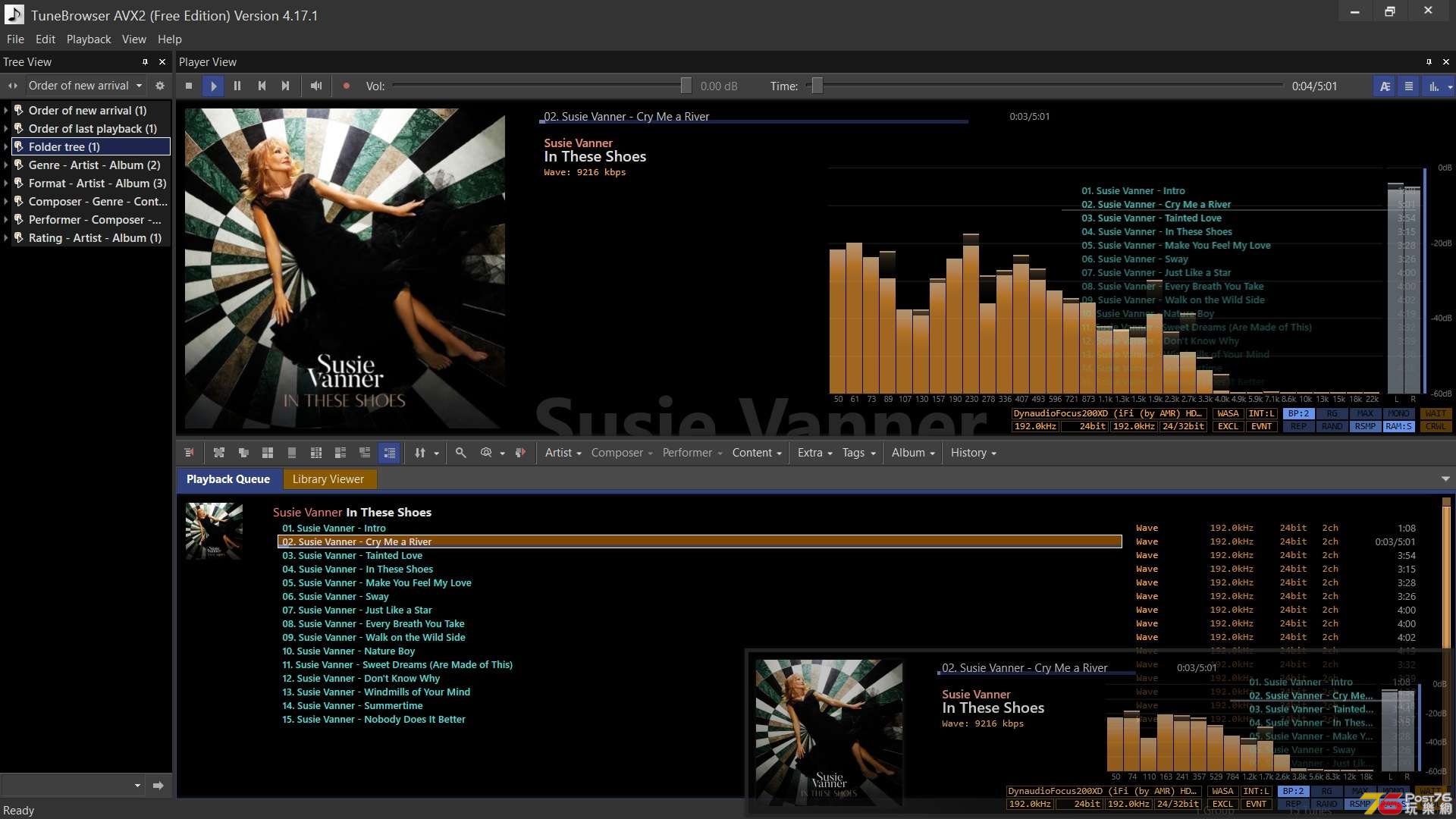This screenshot has height=819, width=1456.
Task: Open the Edit menu
Action: click(x=45, y=39)
